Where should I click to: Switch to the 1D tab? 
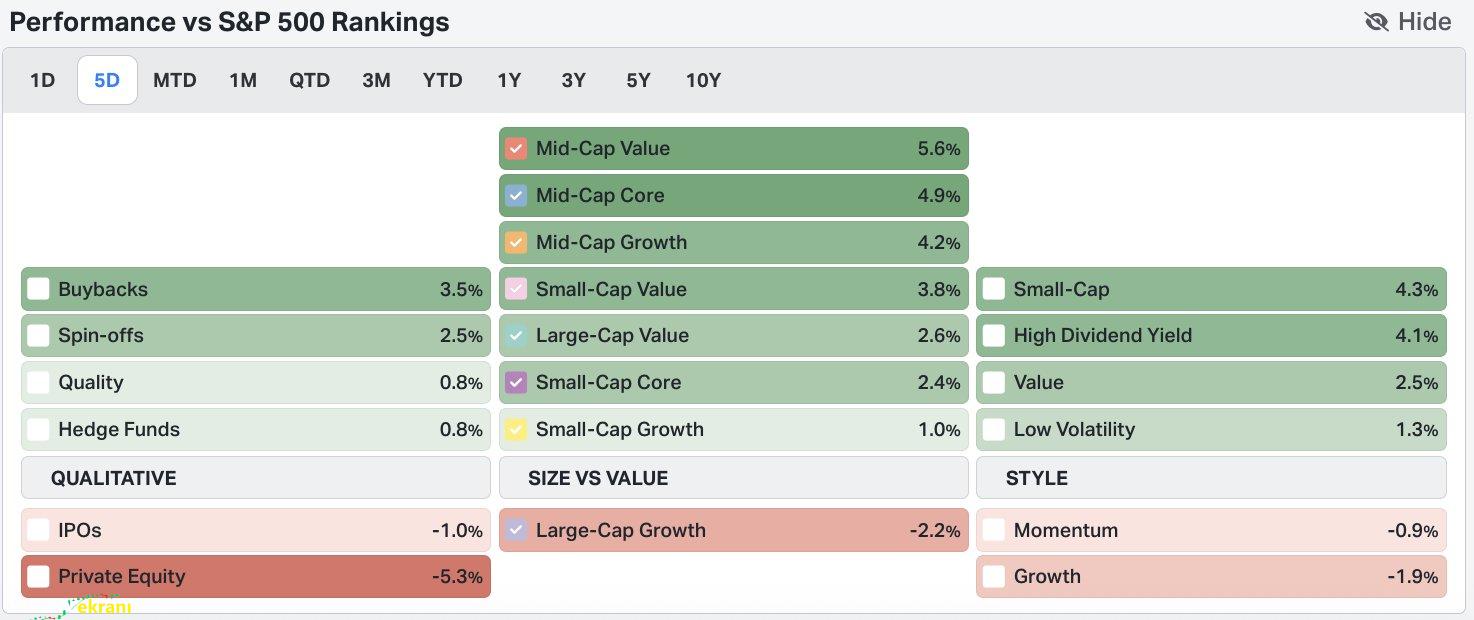pyautogui.click(x=42, y=81)
